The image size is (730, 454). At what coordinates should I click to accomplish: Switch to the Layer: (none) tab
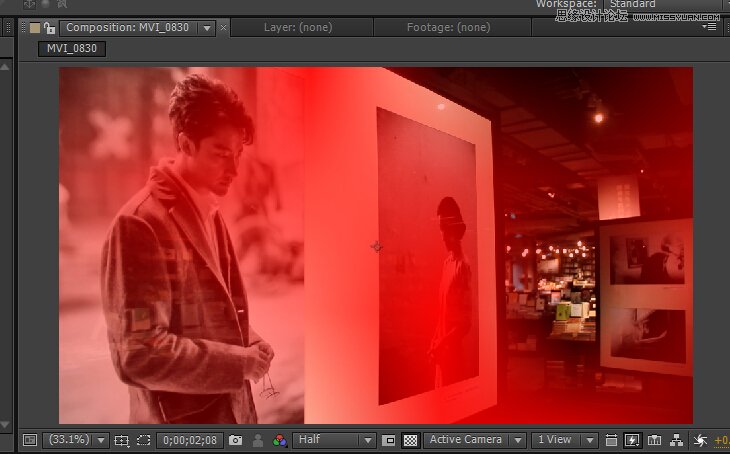299,28
